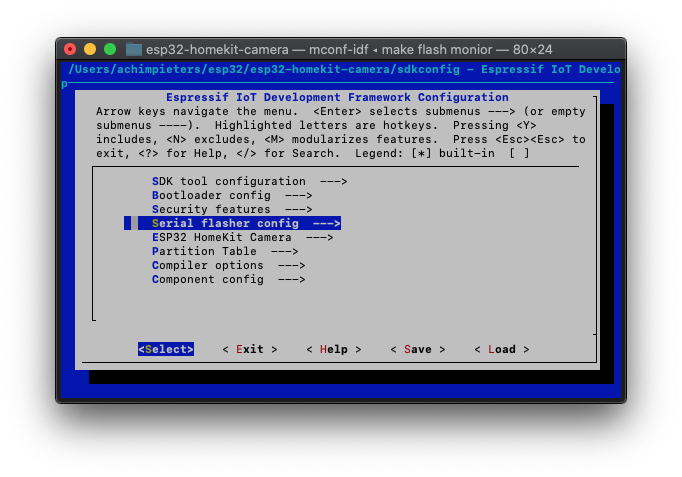This screenshot has height=477, width=682.
Task: Close the terminal window with red button
Action: 70,49
